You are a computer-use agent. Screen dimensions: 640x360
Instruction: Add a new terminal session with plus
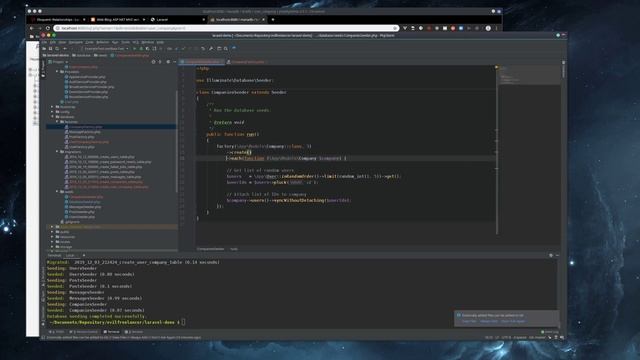tap(84, 256)
